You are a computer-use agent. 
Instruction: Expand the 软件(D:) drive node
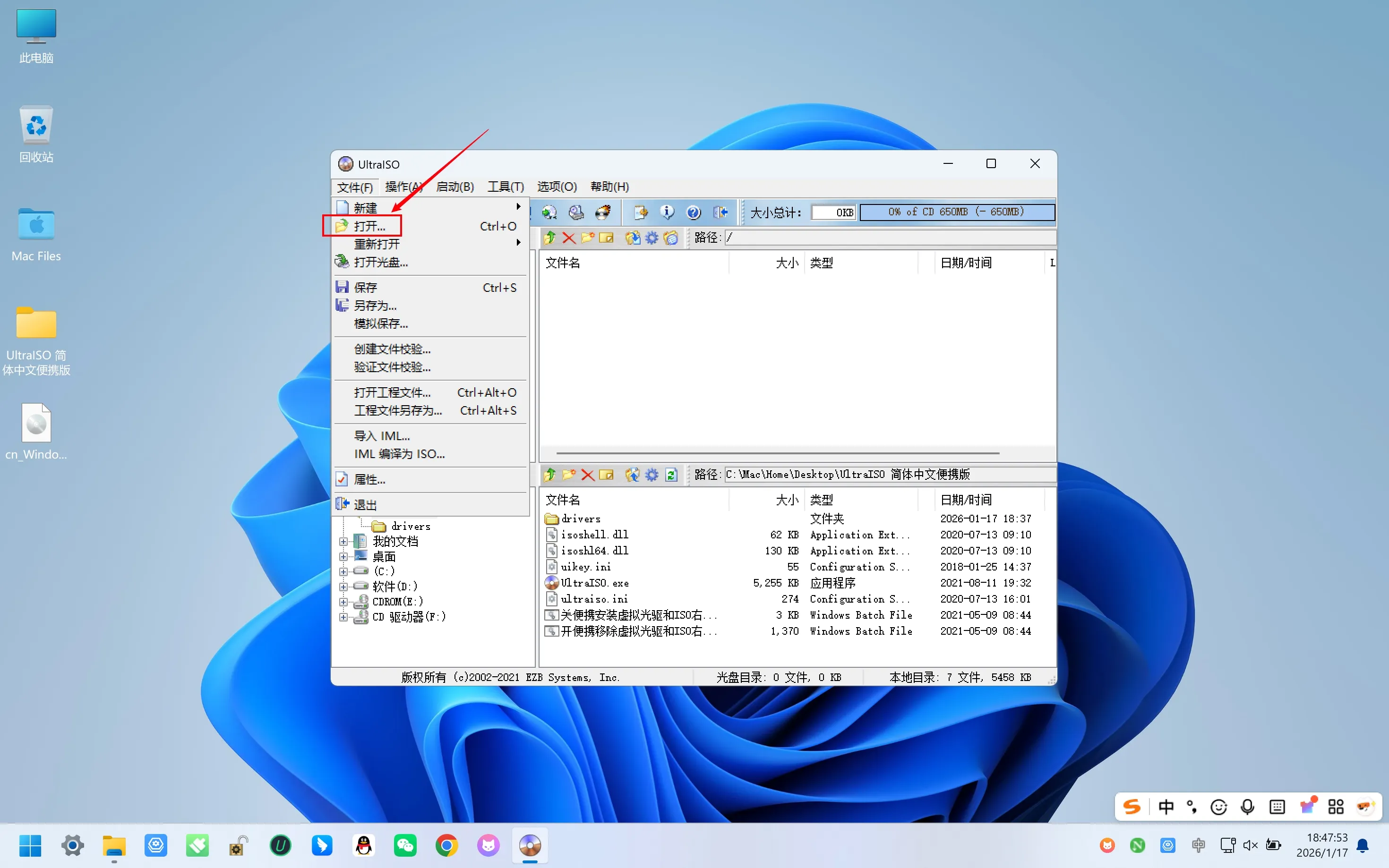pyautogui.click(x=343, y=586)
